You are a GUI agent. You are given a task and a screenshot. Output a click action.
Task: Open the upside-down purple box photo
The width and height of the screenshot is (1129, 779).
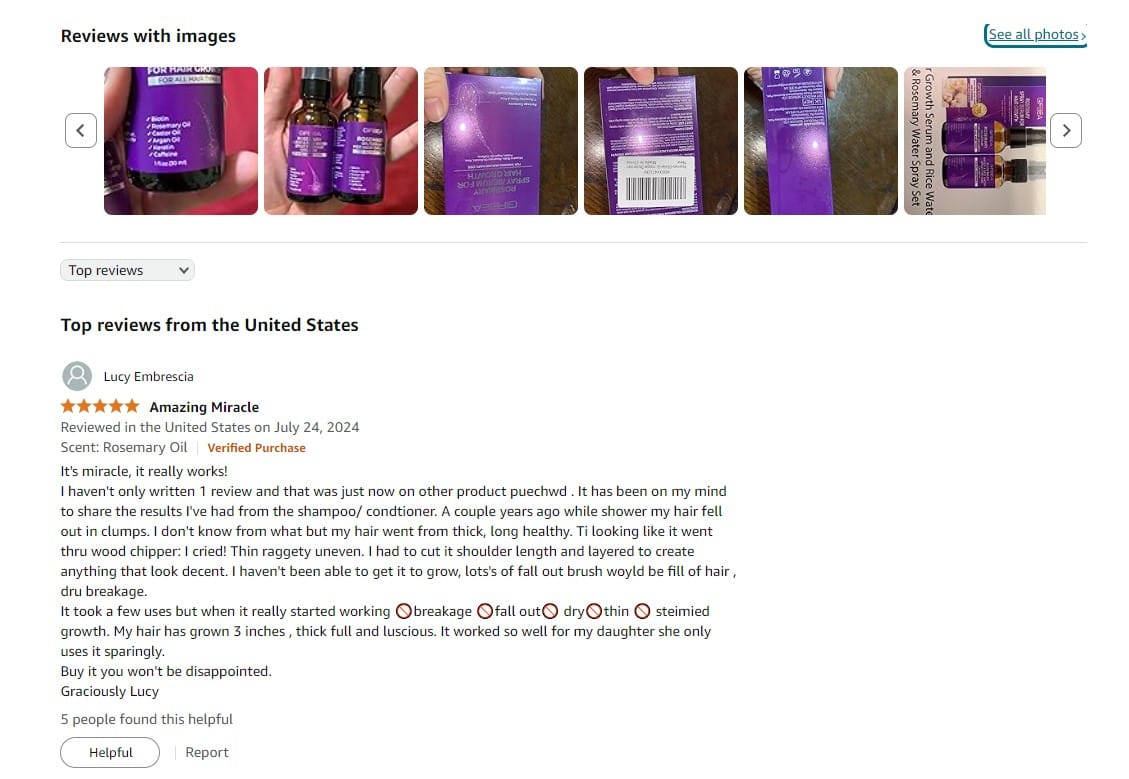click(500, 141)
